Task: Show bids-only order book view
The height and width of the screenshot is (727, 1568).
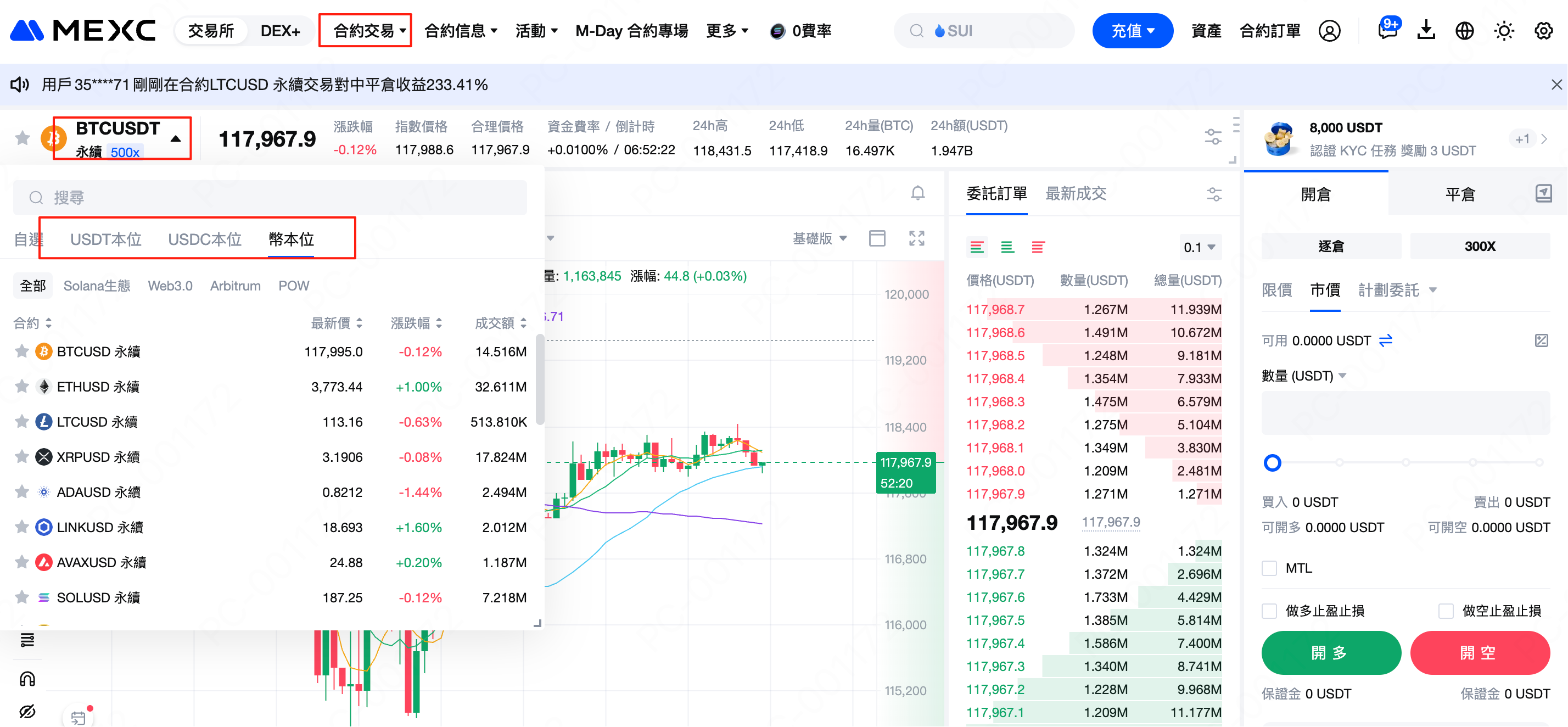Action: pos(1007,247)
